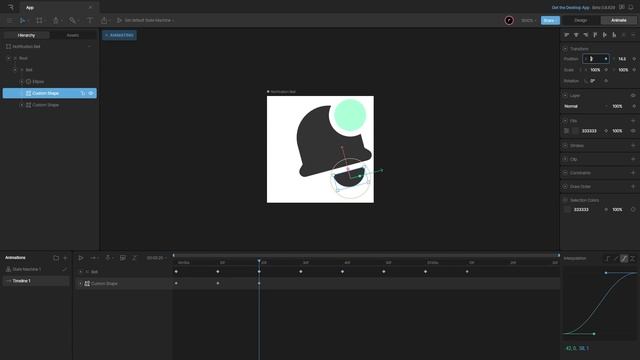Select linear interpolation icon
Image resolution: width=640 pixels, height=360 pixels.
click(616, 259)
